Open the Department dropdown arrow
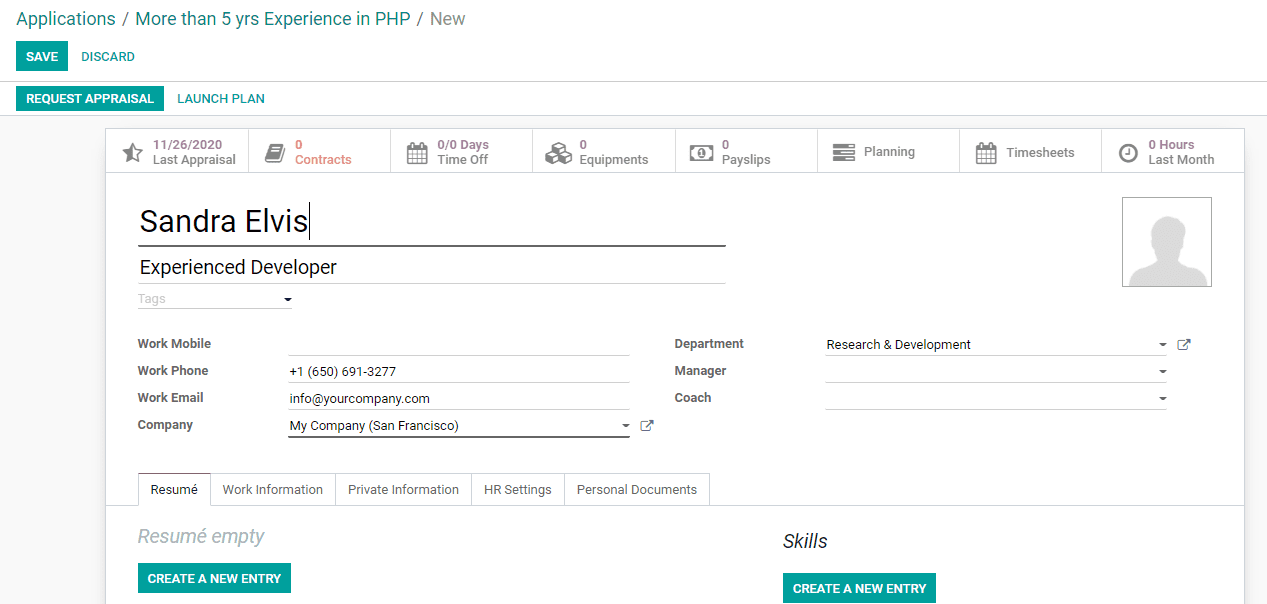The height and width of the screenshot is (604, 1267). coord(1162,345)
